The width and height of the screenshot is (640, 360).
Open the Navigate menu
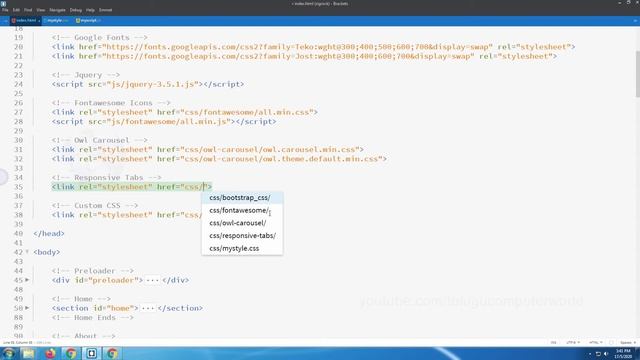coord(57,10)
